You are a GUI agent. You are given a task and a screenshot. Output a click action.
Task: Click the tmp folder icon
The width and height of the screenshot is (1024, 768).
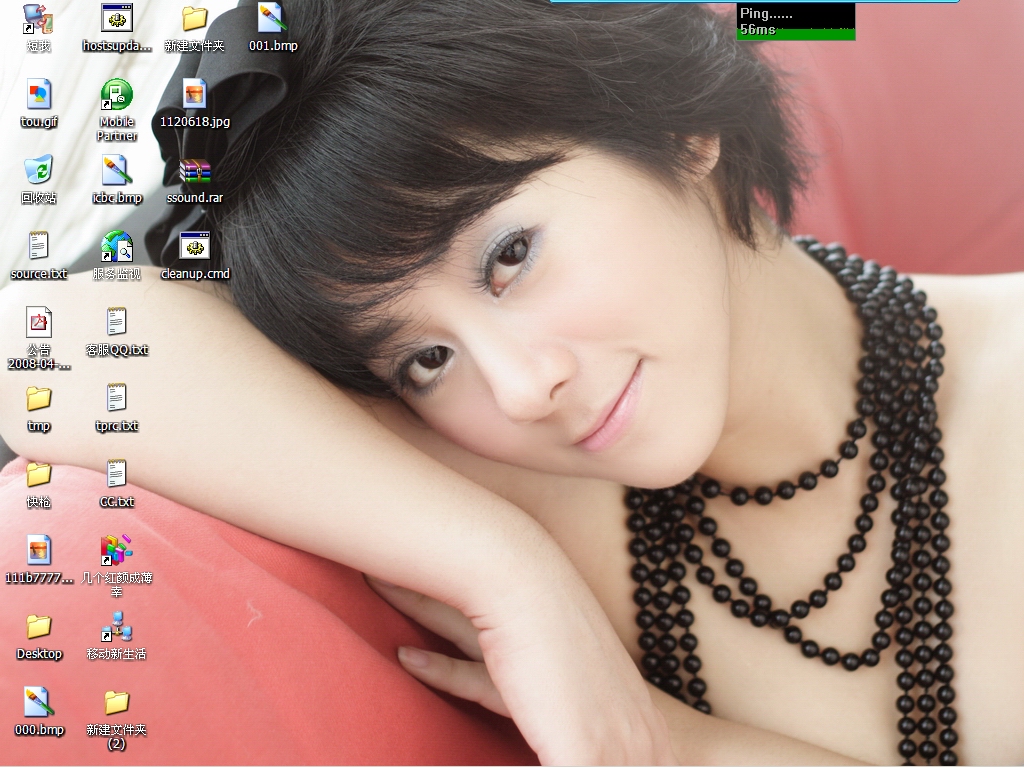tap(38, 399)
